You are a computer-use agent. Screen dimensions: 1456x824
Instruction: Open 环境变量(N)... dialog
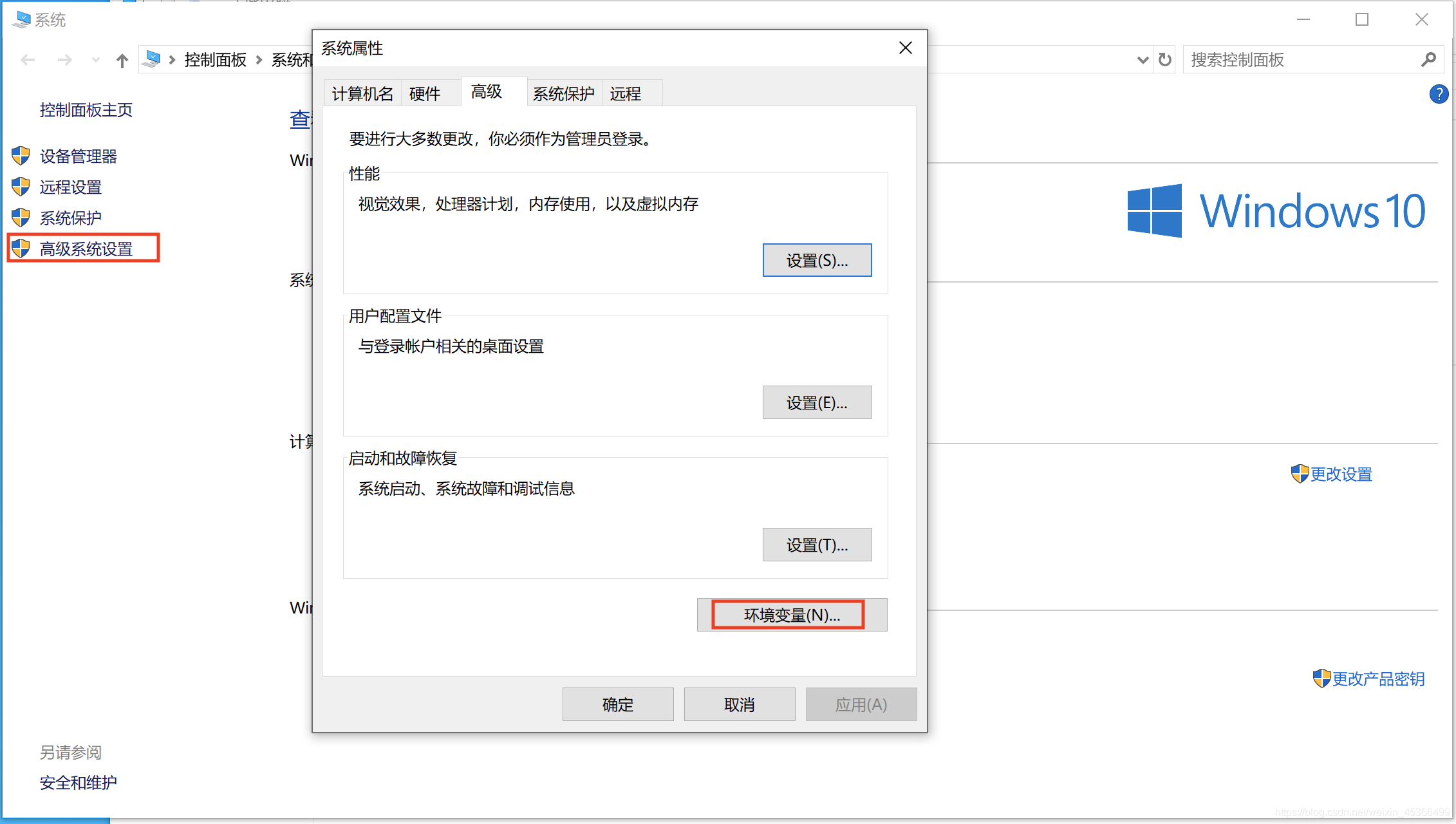pyautogui.click(x=792, y=615)
